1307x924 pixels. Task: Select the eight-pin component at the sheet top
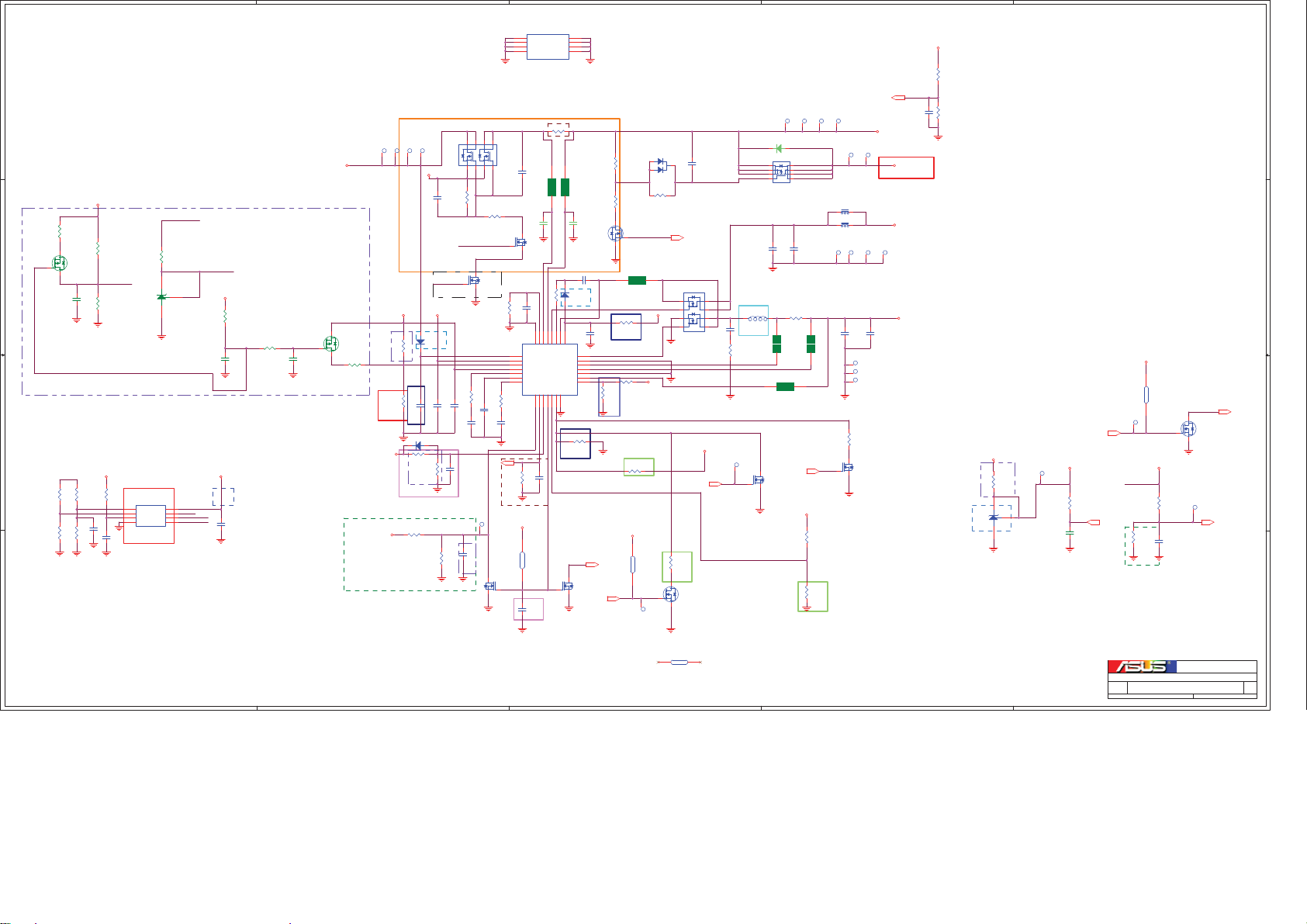[x=548, y=47]
